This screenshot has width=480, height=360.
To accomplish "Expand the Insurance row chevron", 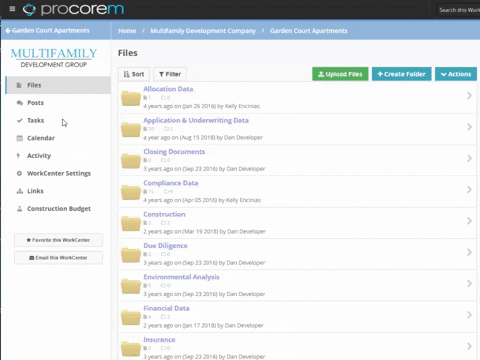I will (x=469, y=346).
